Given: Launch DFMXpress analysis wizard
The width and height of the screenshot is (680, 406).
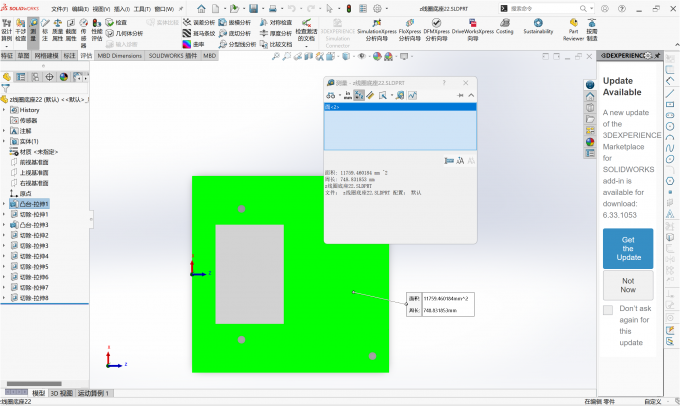Looking at the screenshot, I should tap(437, 30).
